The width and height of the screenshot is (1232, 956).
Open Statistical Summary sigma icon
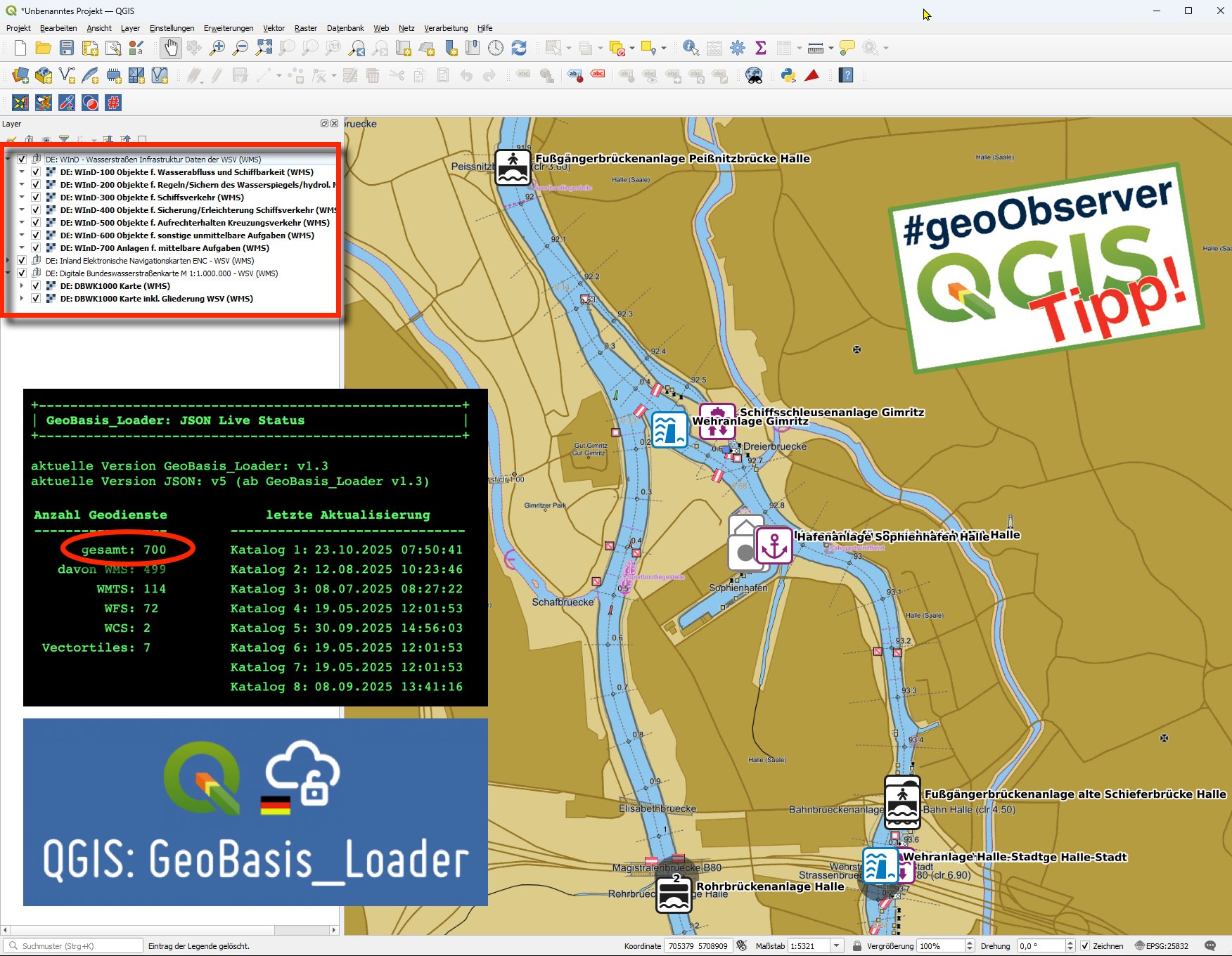coord(760,48)
